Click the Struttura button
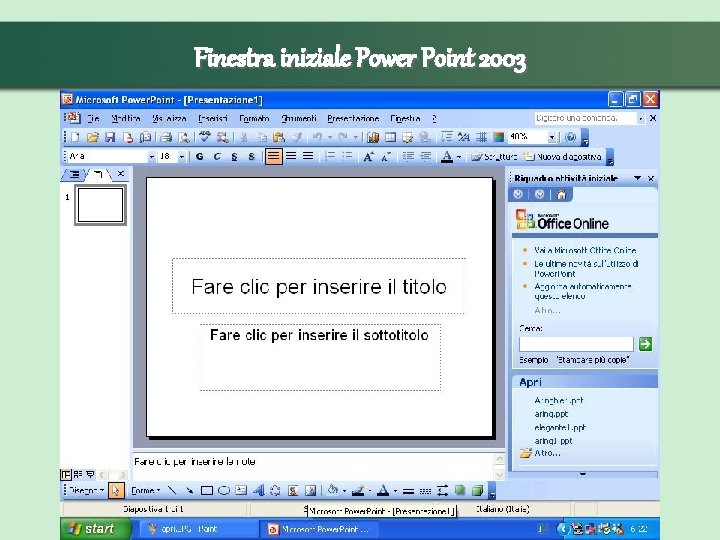This screenshot has width=720, height=540. pyautogui.click(x=495, y=157)
